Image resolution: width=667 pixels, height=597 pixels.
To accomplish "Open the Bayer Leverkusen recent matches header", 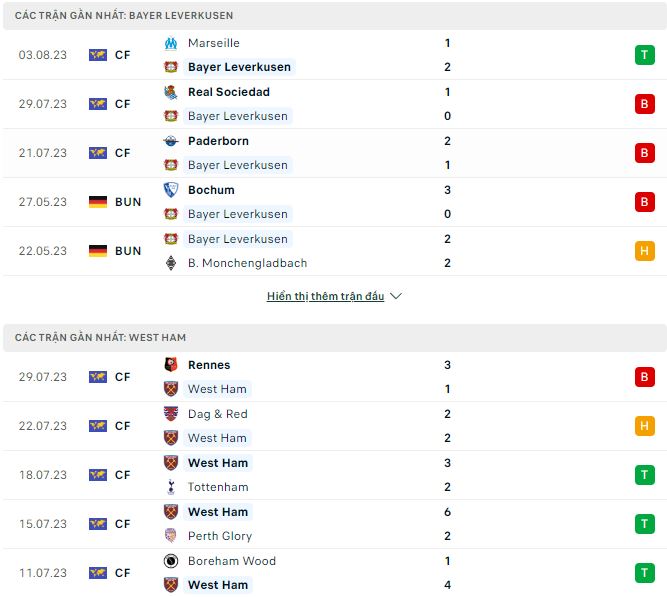I will (125, 16).
